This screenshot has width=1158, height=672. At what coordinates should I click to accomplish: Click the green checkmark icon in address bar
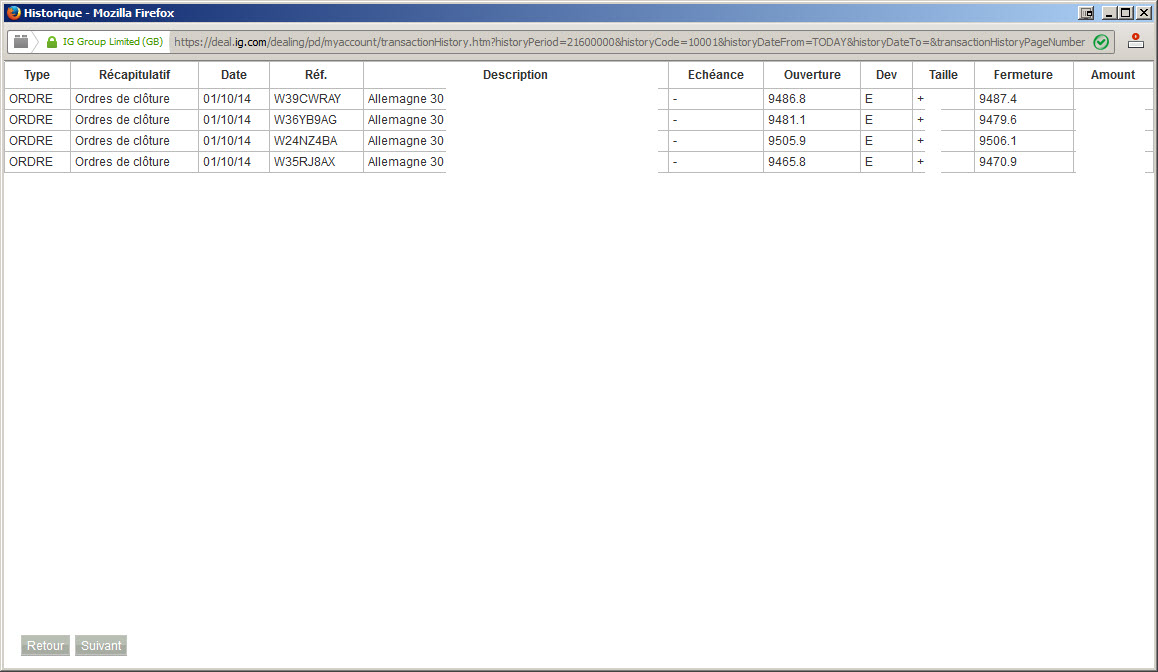point(1100,42)
